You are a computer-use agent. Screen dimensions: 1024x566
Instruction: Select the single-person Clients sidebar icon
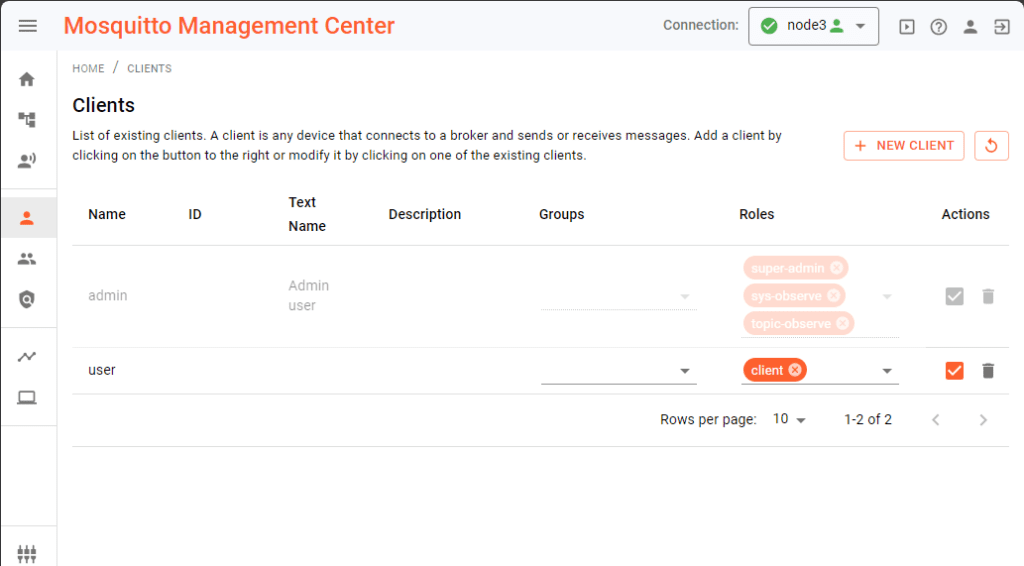[27, 218]
